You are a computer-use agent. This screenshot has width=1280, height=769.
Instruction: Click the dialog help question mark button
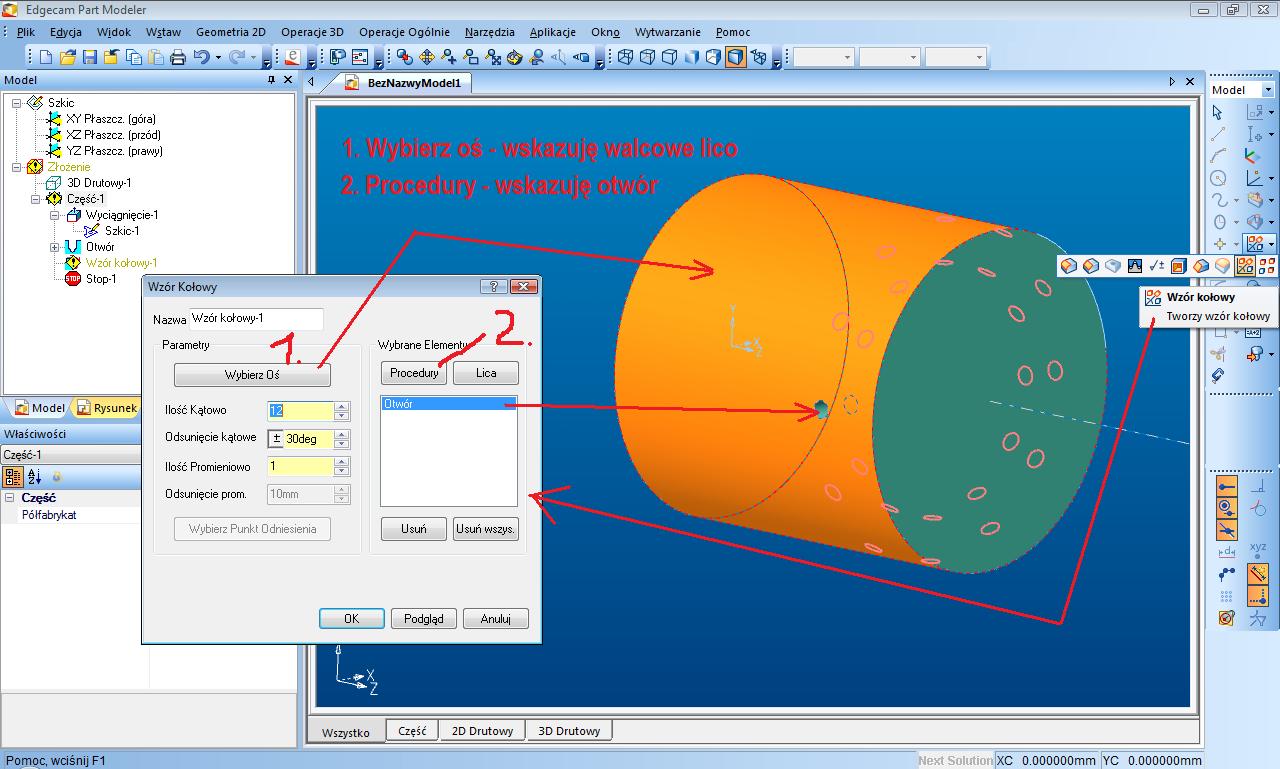(493, 286)
